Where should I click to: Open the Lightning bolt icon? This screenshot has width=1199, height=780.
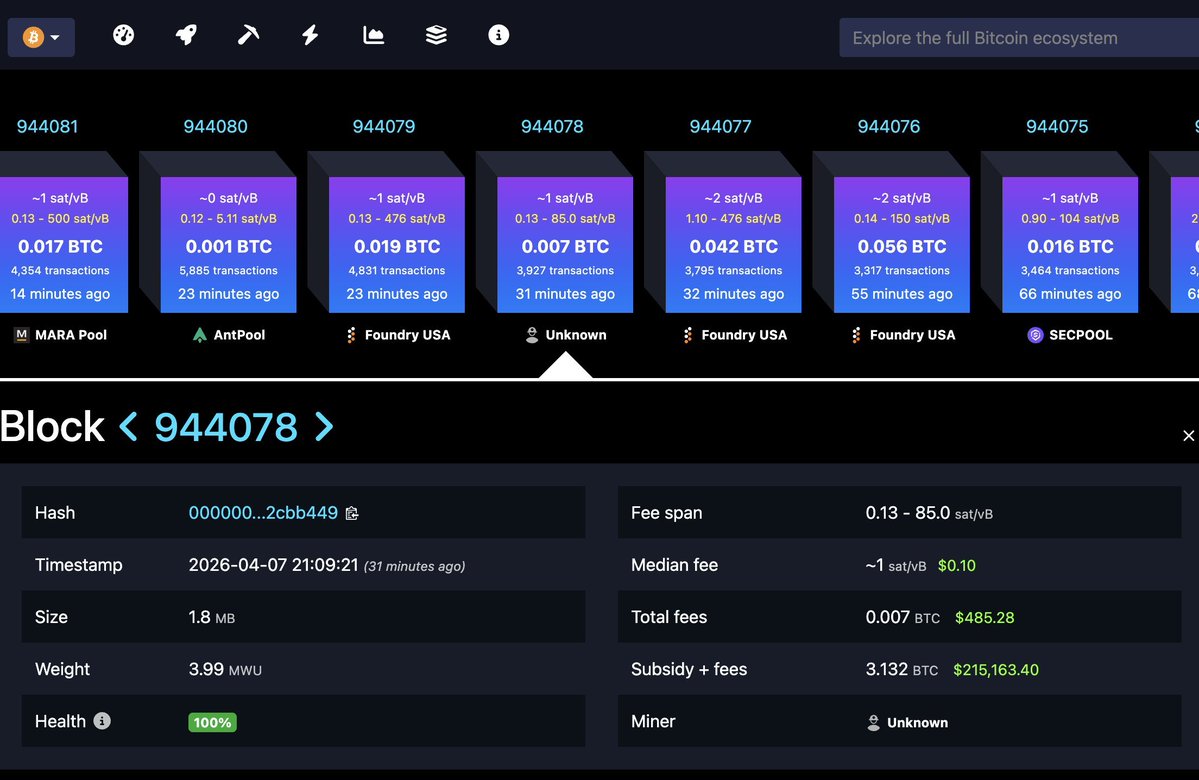click(310, 35)
